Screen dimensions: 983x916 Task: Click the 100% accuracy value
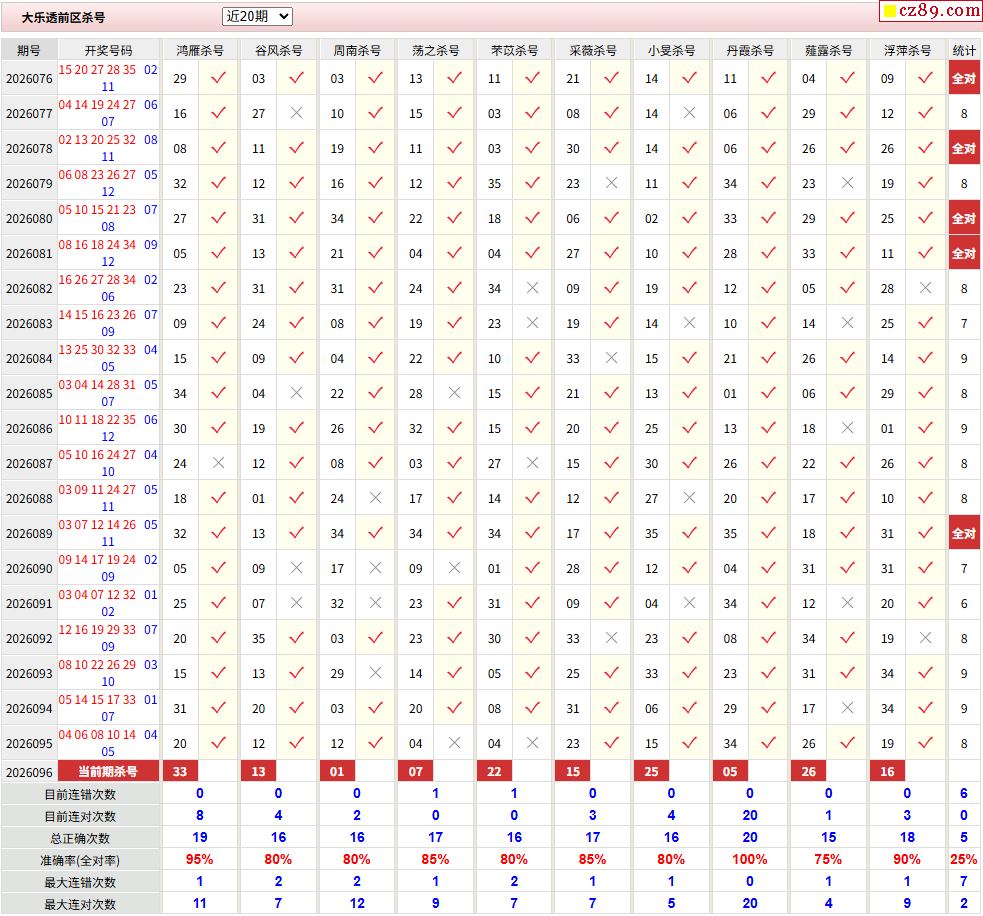click(x=750, y=859)
